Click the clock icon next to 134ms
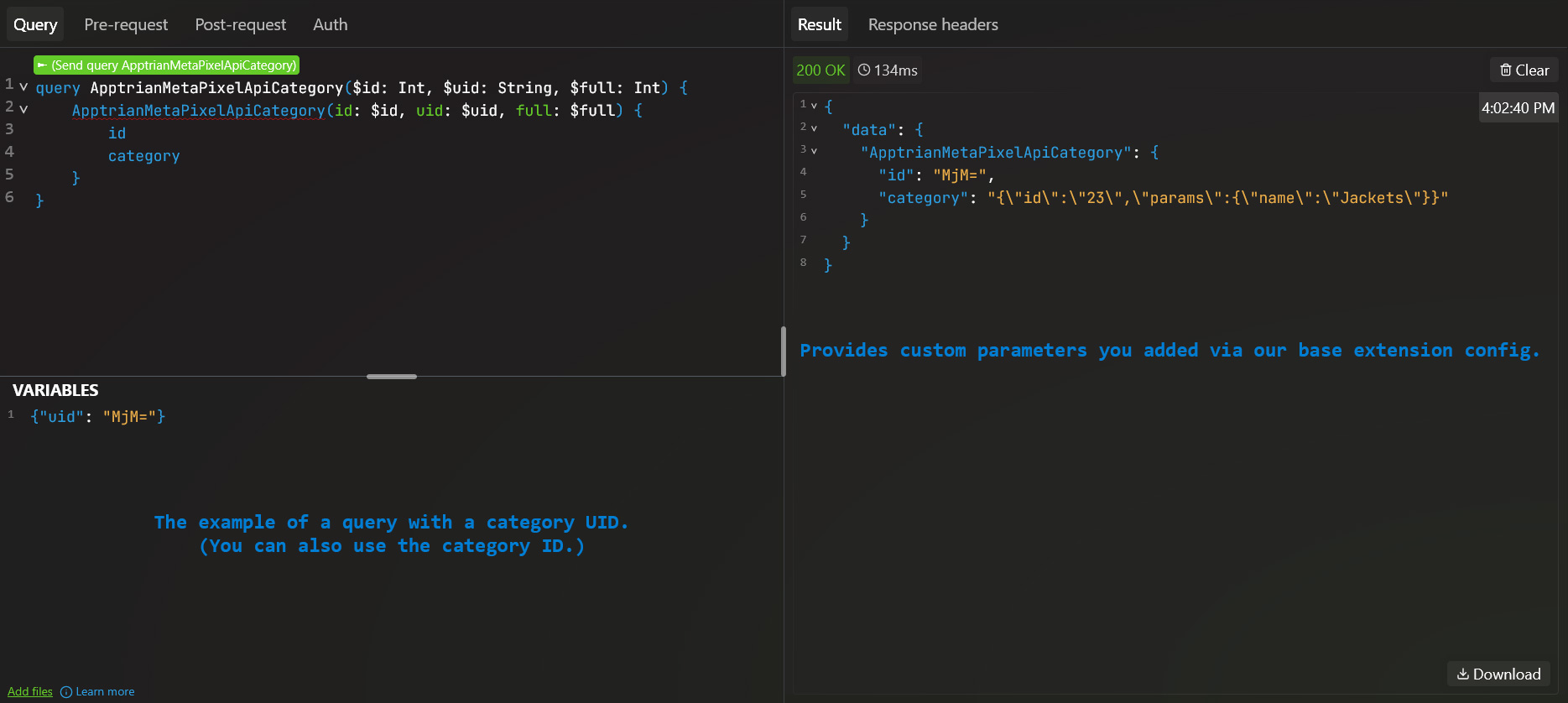Viewport: 1568px width, 703px height. tap(864, 70)
